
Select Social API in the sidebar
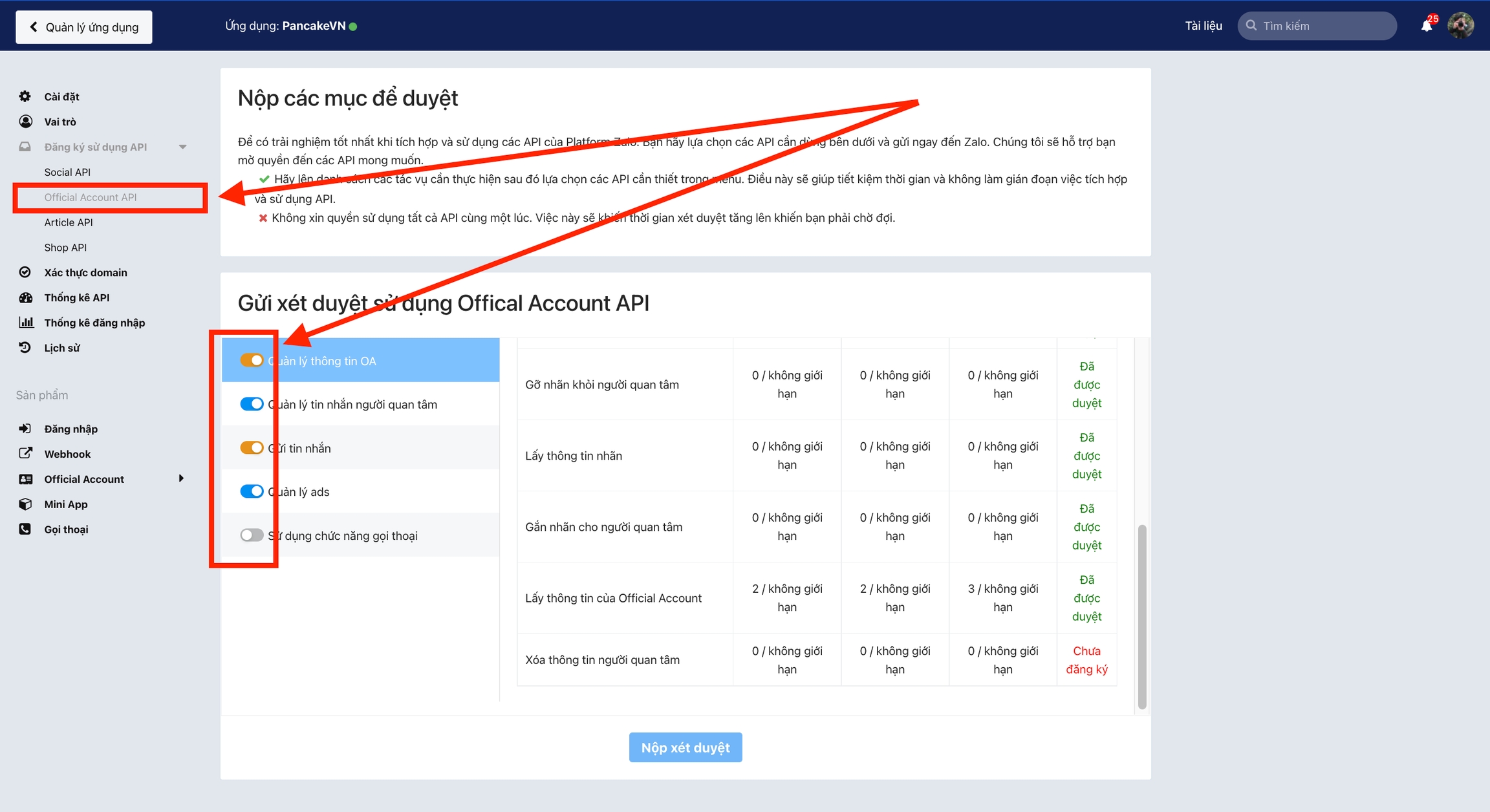(x=67, y=172)
